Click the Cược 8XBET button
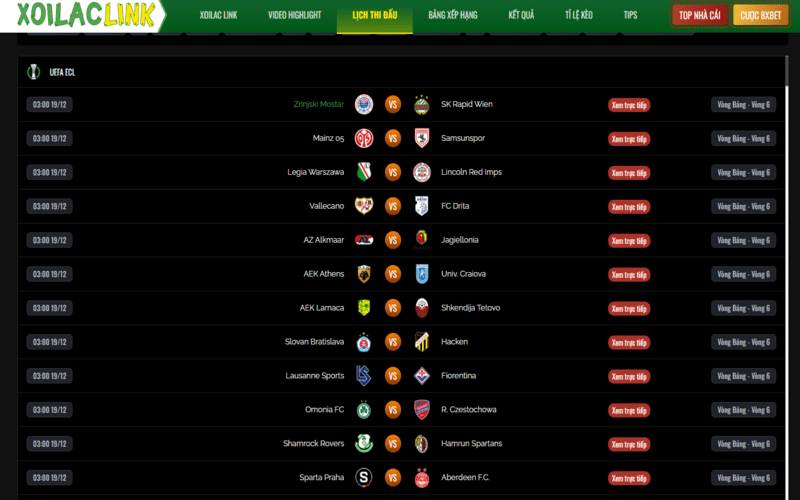This screenshot has width=800, height=500. click(760, 15)
